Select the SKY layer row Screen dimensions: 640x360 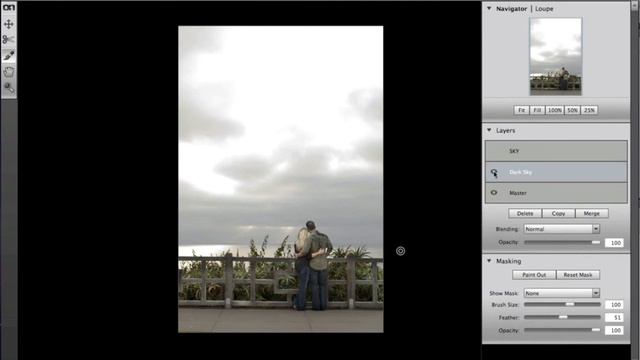point(556,151)
